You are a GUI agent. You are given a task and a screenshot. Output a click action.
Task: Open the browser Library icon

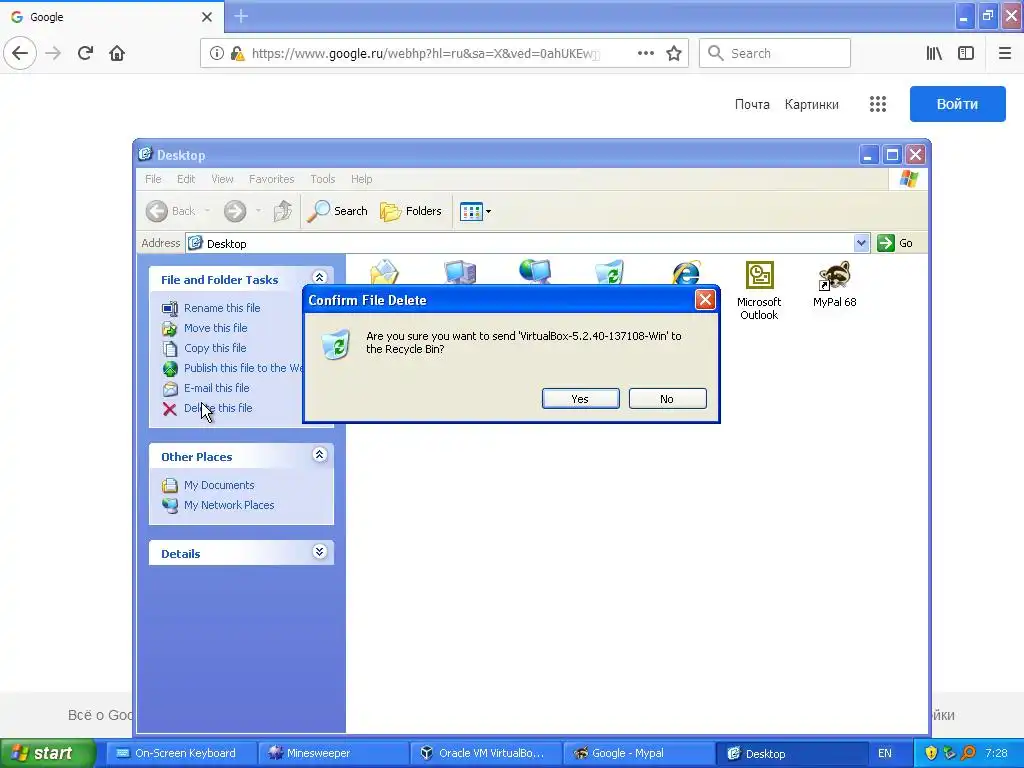coord(934,53)
